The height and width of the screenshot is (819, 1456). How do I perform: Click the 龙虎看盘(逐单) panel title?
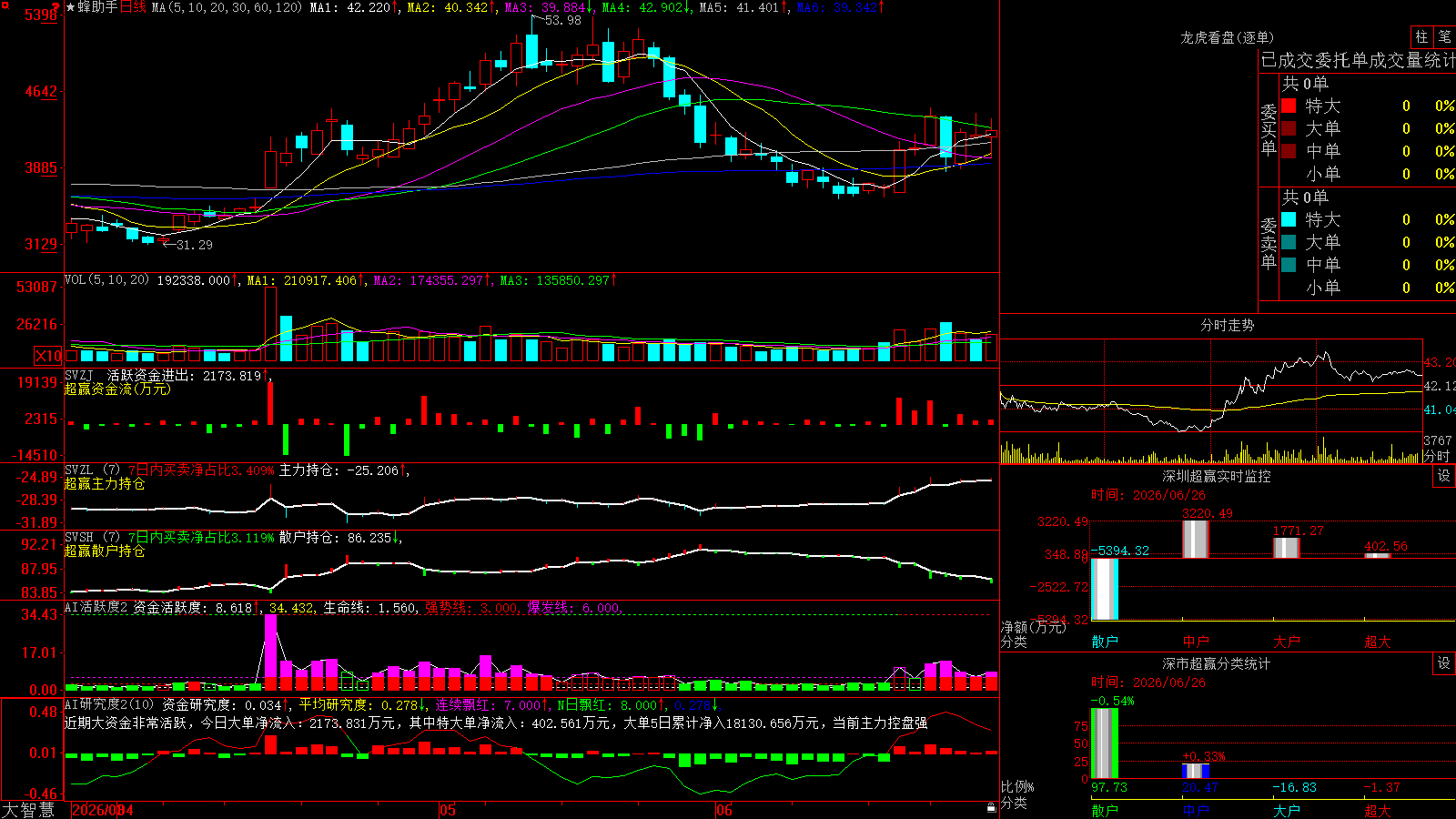pos(1228,37)
